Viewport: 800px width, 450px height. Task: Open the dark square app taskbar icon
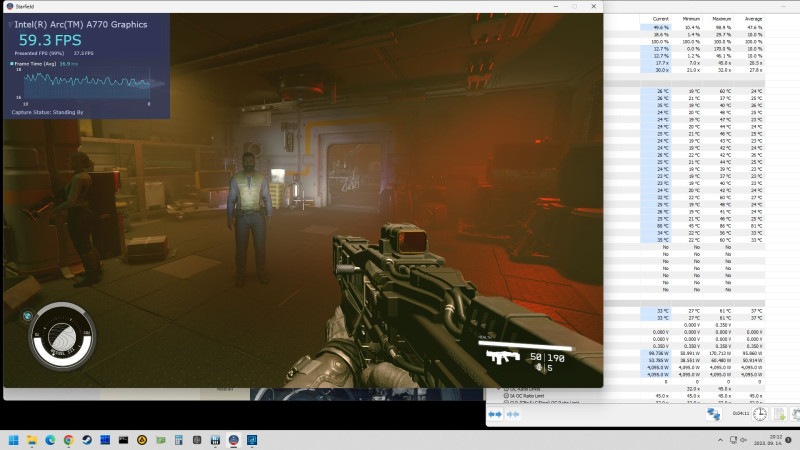point(197,440)
